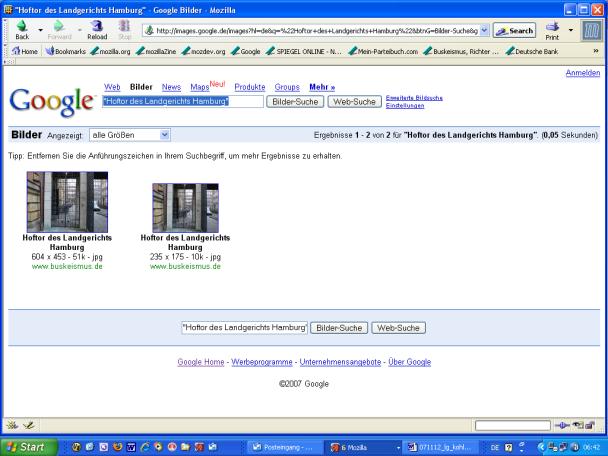This screenshot has width=608, height=456.
Task: Switch to the Web search tab
Action: coord(112,87)
